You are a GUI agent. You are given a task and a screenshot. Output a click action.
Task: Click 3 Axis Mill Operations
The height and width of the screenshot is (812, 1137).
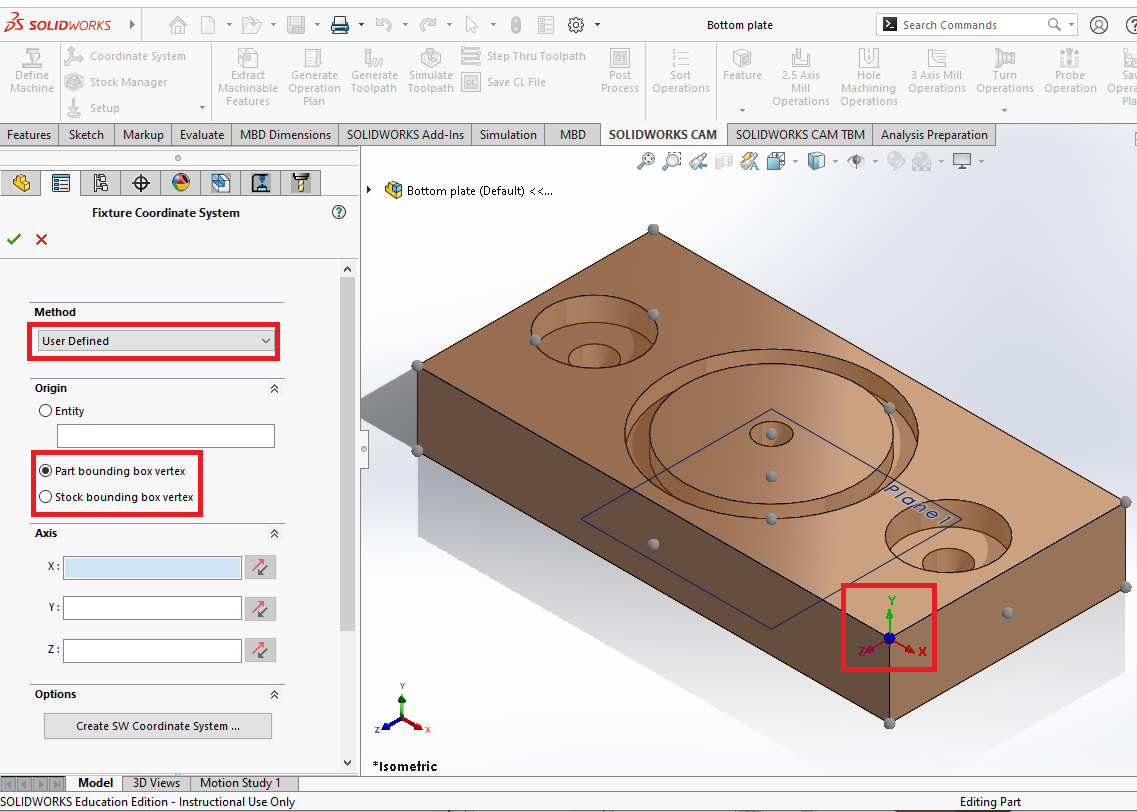[937, 71]
